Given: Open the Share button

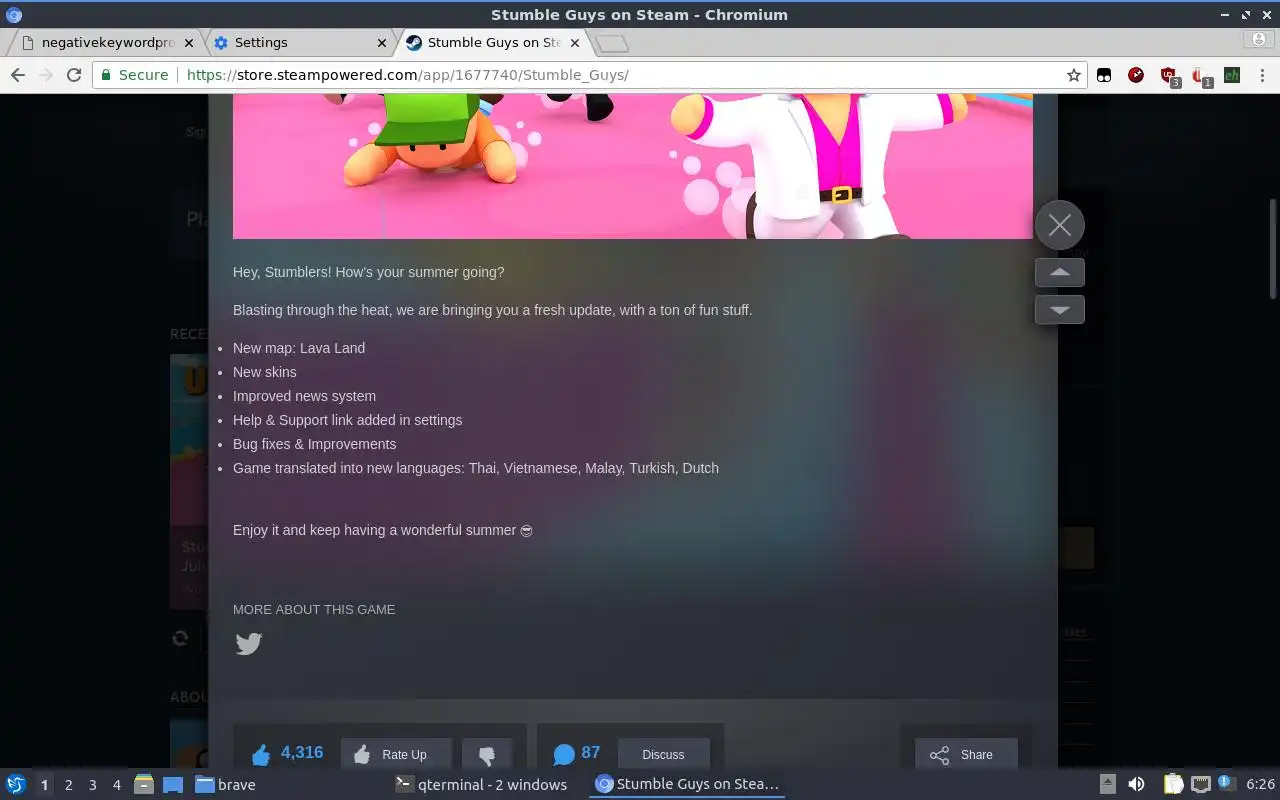Looking at the screenshot, I should tap(966, 754).
